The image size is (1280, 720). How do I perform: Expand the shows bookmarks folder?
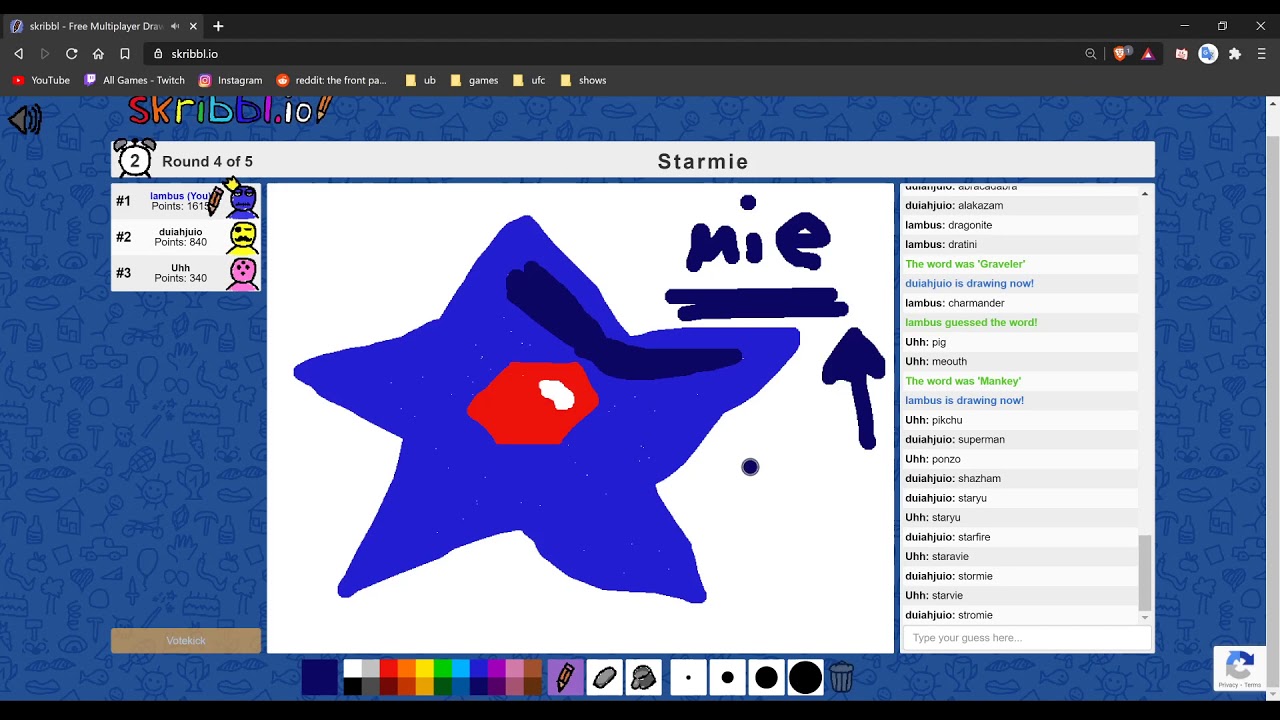[x=584, y=80]
